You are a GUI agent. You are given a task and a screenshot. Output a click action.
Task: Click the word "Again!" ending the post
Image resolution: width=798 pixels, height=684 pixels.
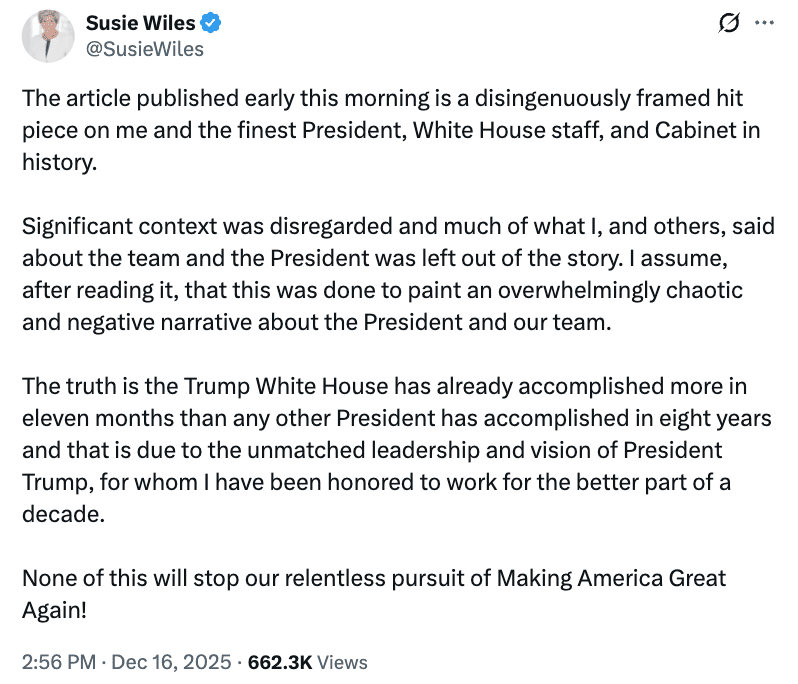[x=55, y=610]
